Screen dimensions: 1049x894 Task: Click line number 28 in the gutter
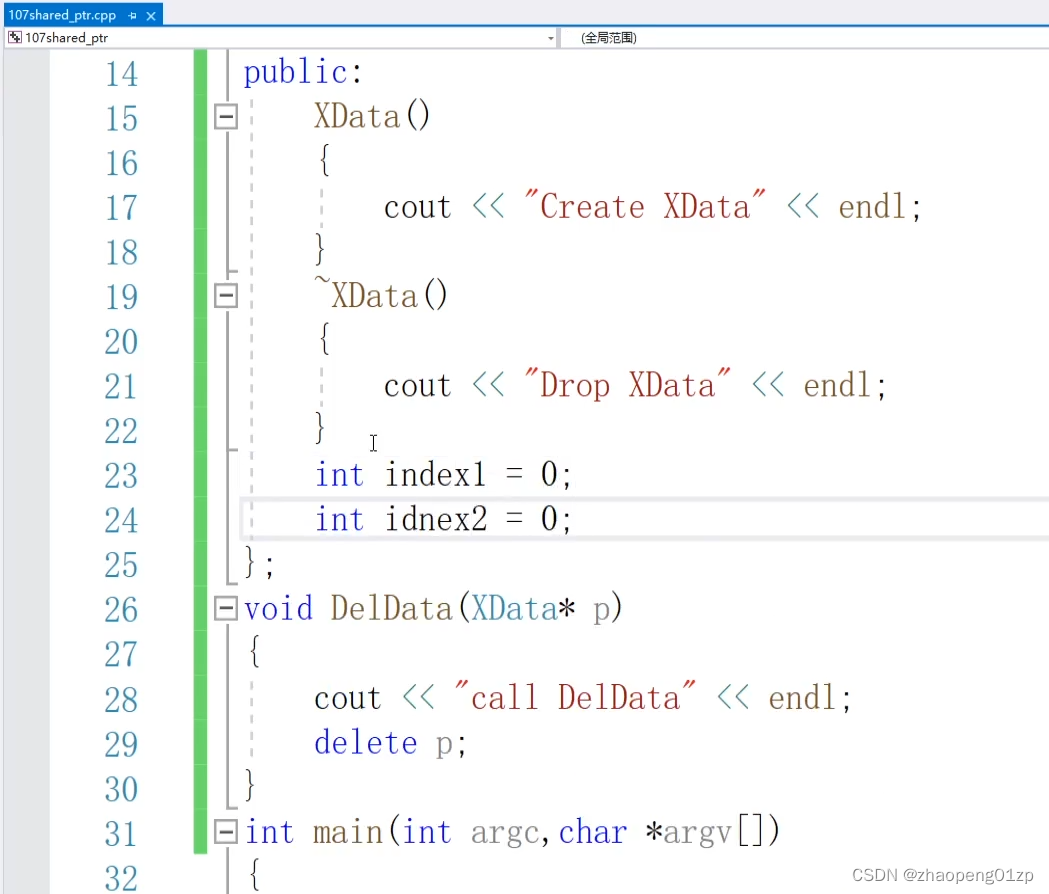tap(121, 699)
